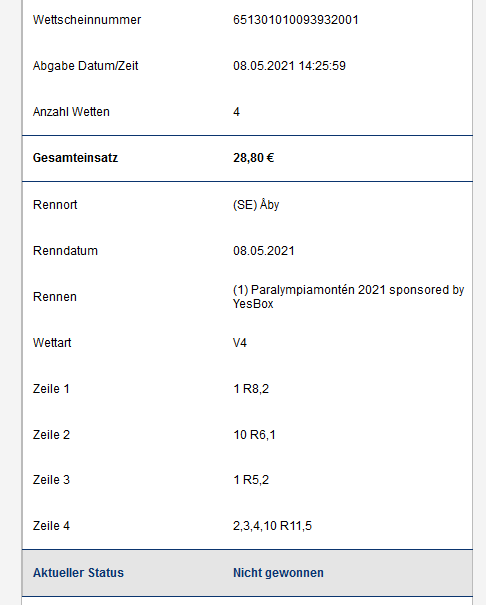Select the Wettscheinnummer value 651301010093932001
The width and height of the screenshot is (486, 605).
pyautogui.click(x=295, y=20)
